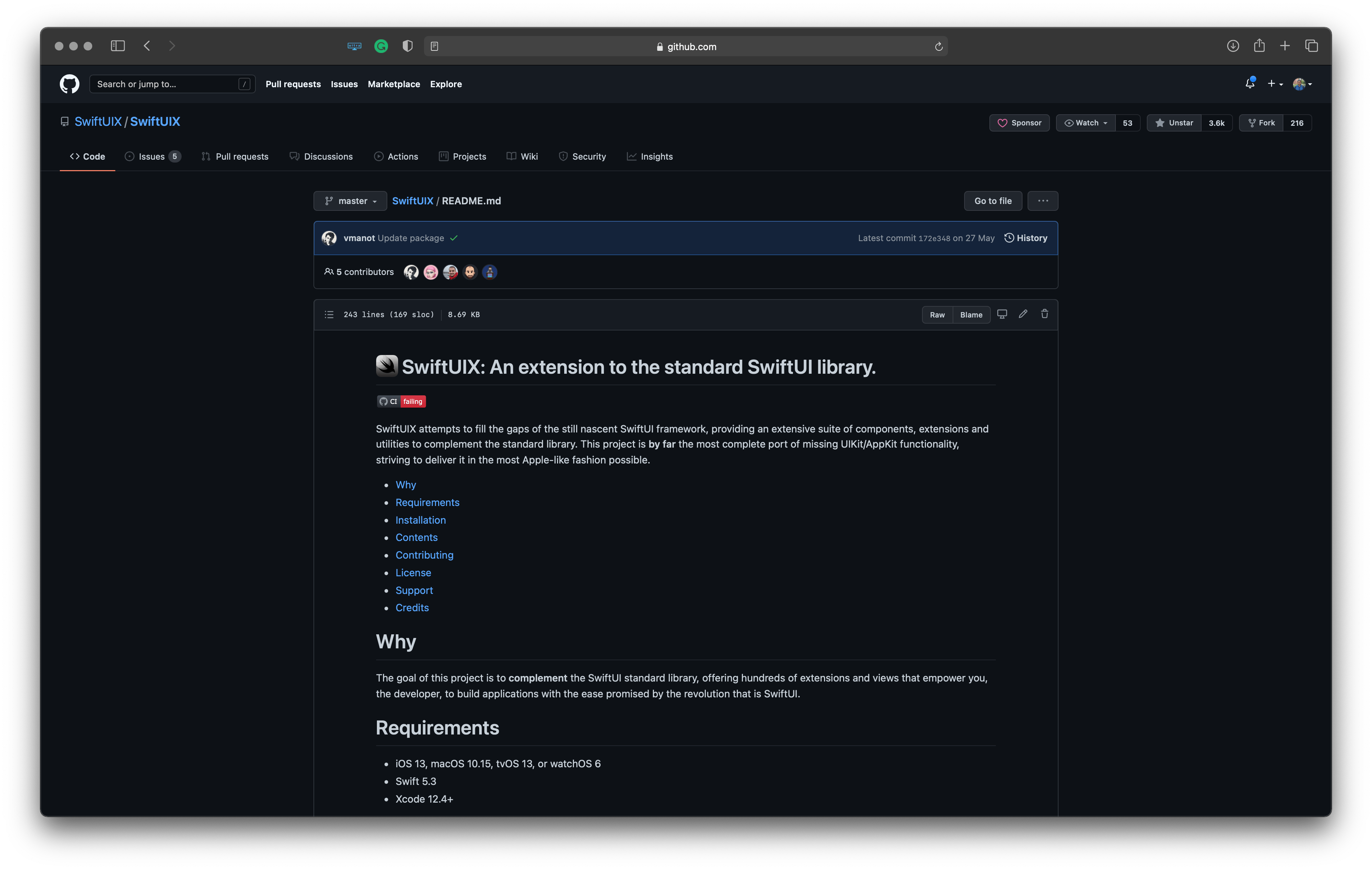Open the Insights tab
This screenshot has height=870, width=1372.
click(x=650, y=156)
